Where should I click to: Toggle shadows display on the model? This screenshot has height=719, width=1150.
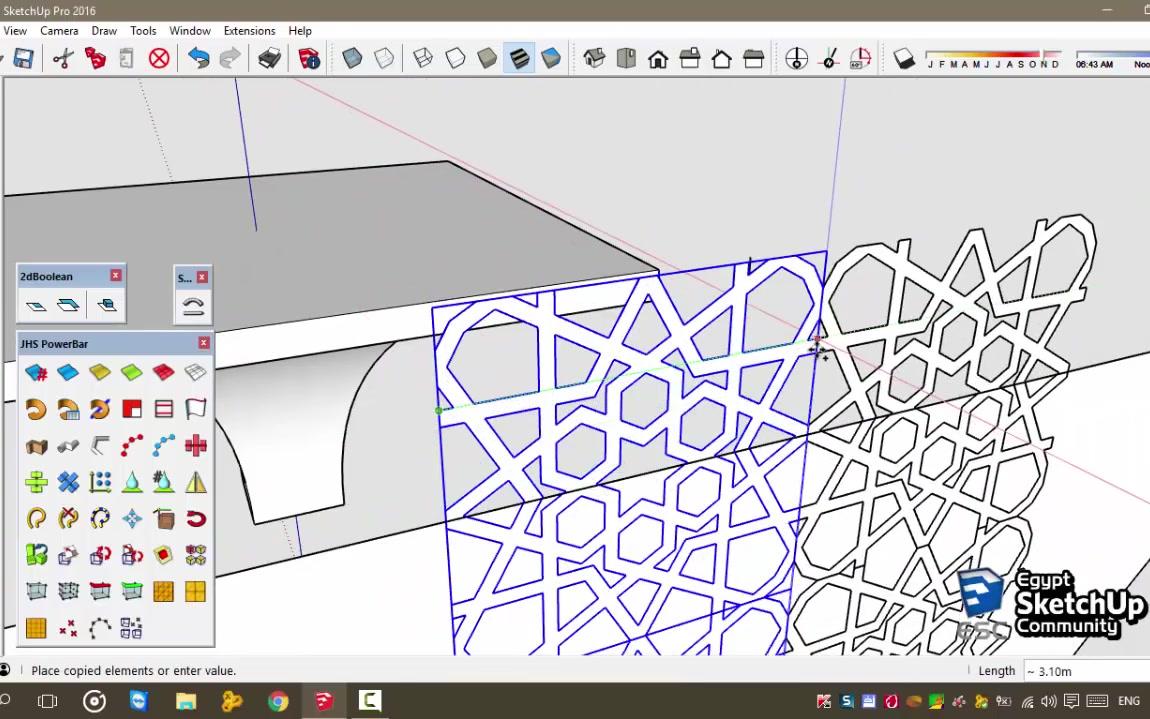point(905,59)
